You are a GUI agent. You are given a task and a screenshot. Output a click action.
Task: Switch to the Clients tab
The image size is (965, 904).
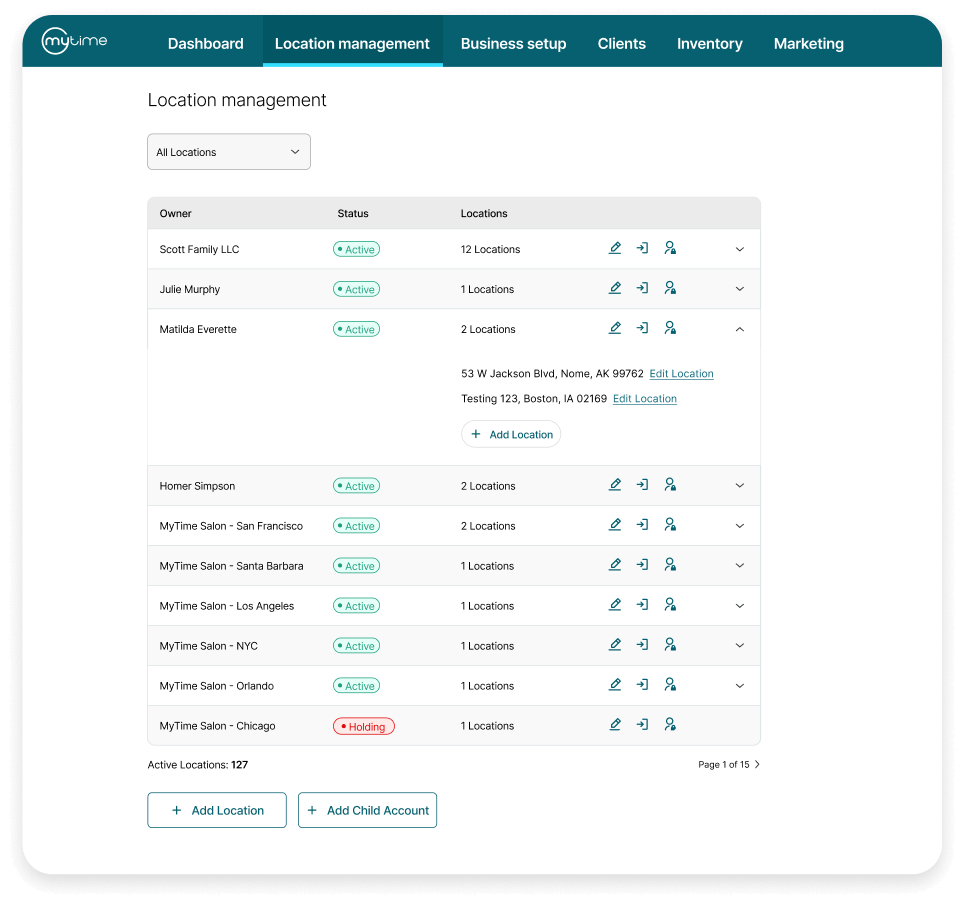[622, 44]
